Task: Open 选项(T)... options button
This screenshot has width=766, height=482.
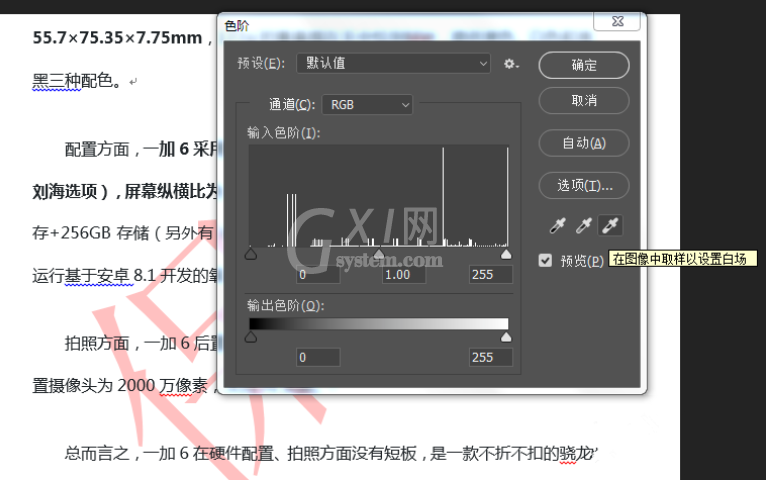Action: (584, 186)
